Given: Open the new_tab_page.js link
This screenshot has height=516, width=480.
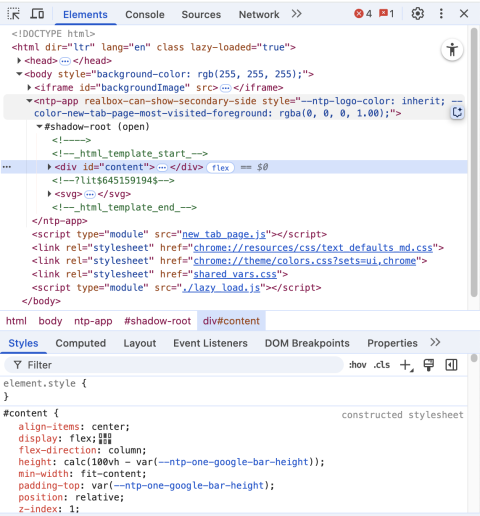Looking at the screenshot, I should [224, 234].
